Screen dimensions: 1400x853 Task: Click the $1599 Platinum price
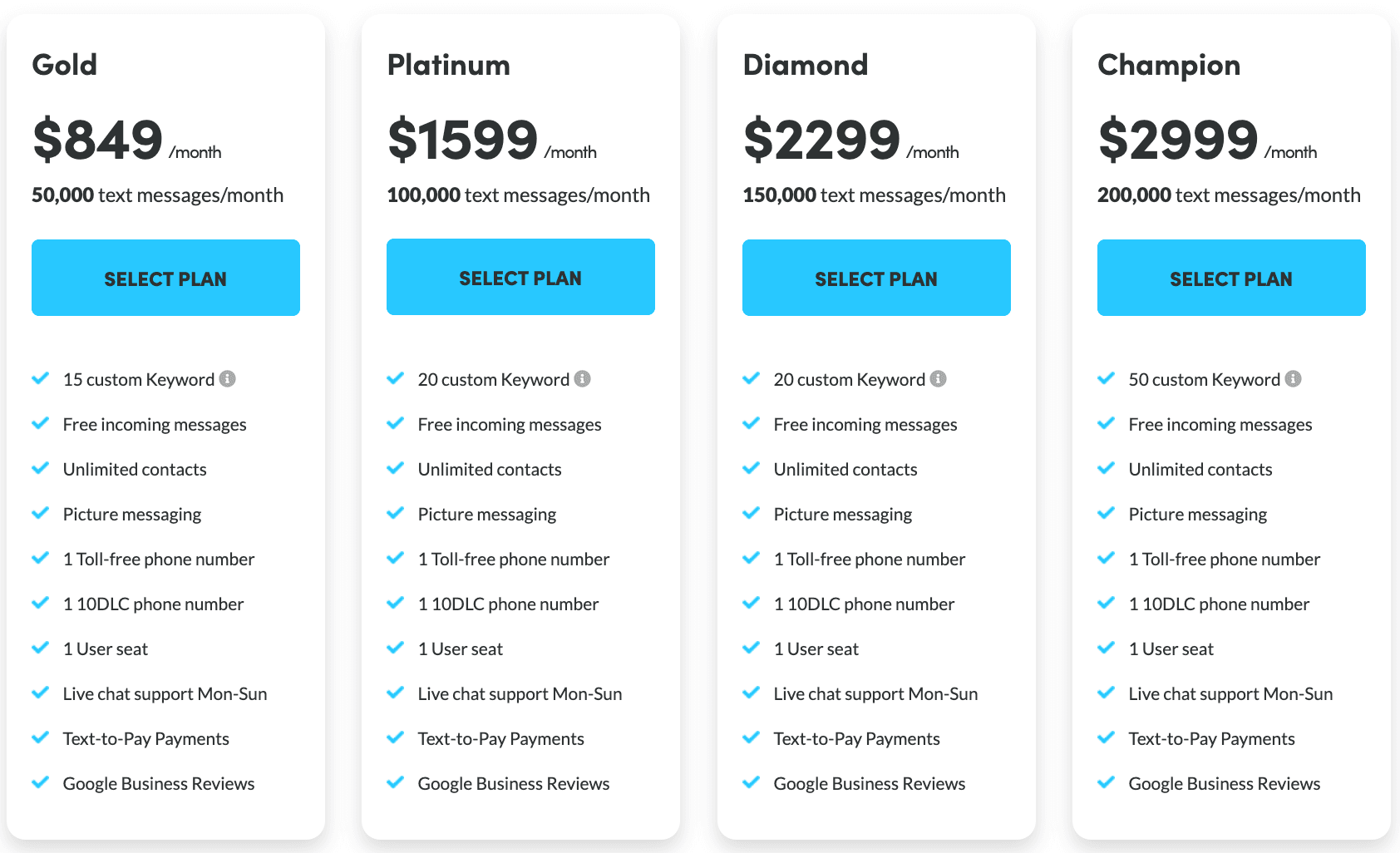click(463, 139)
